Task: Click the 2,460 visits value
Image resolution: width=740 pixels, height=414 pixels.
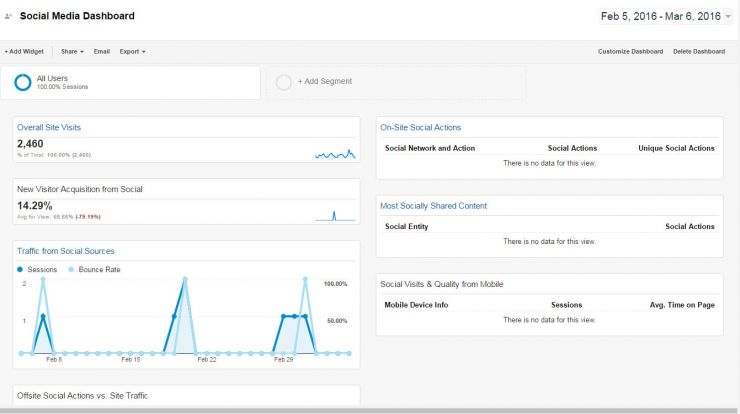Action: tap(30, 144)
